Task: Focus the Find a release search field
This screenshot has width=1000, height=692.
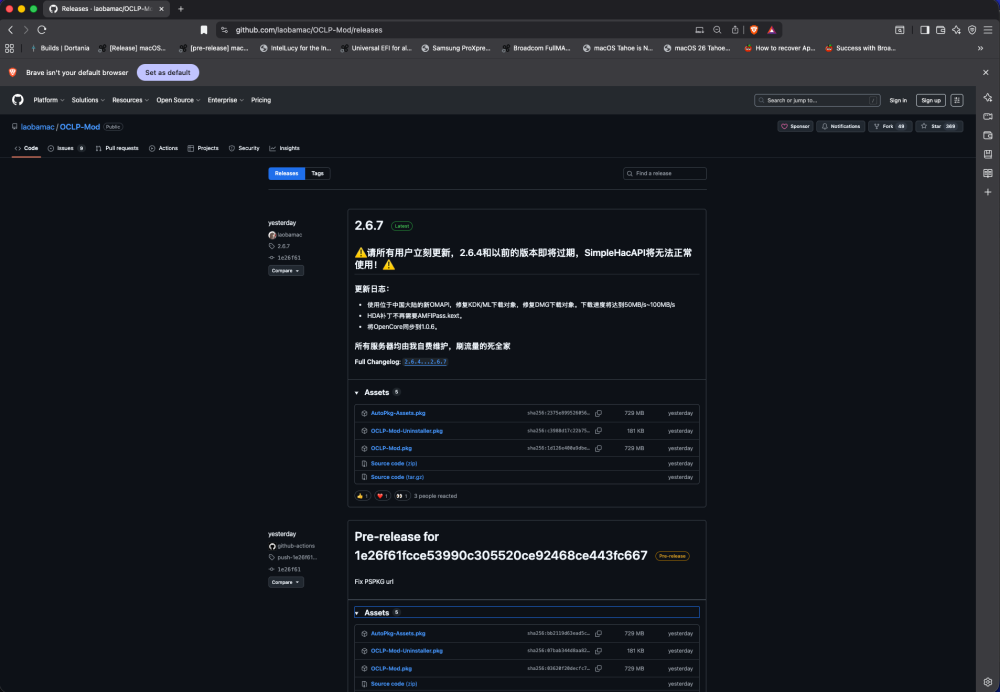Action: coord(665,173)
